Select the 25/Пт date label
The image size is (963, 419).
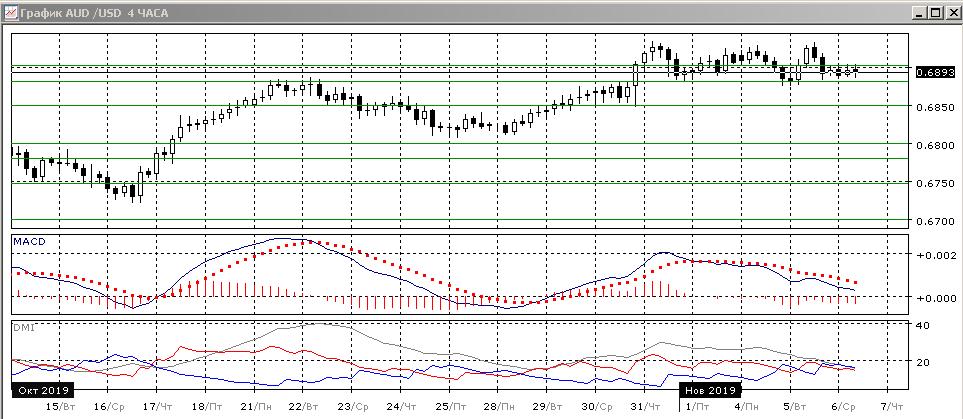[450, 407]
